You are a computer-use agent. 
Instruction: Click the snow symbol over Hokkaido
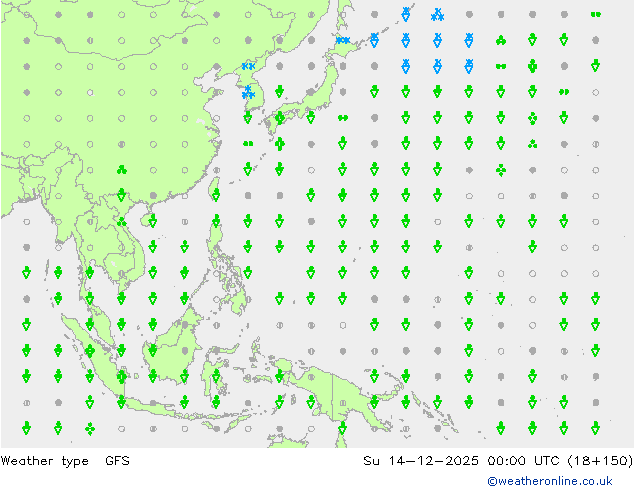point(343,40)
